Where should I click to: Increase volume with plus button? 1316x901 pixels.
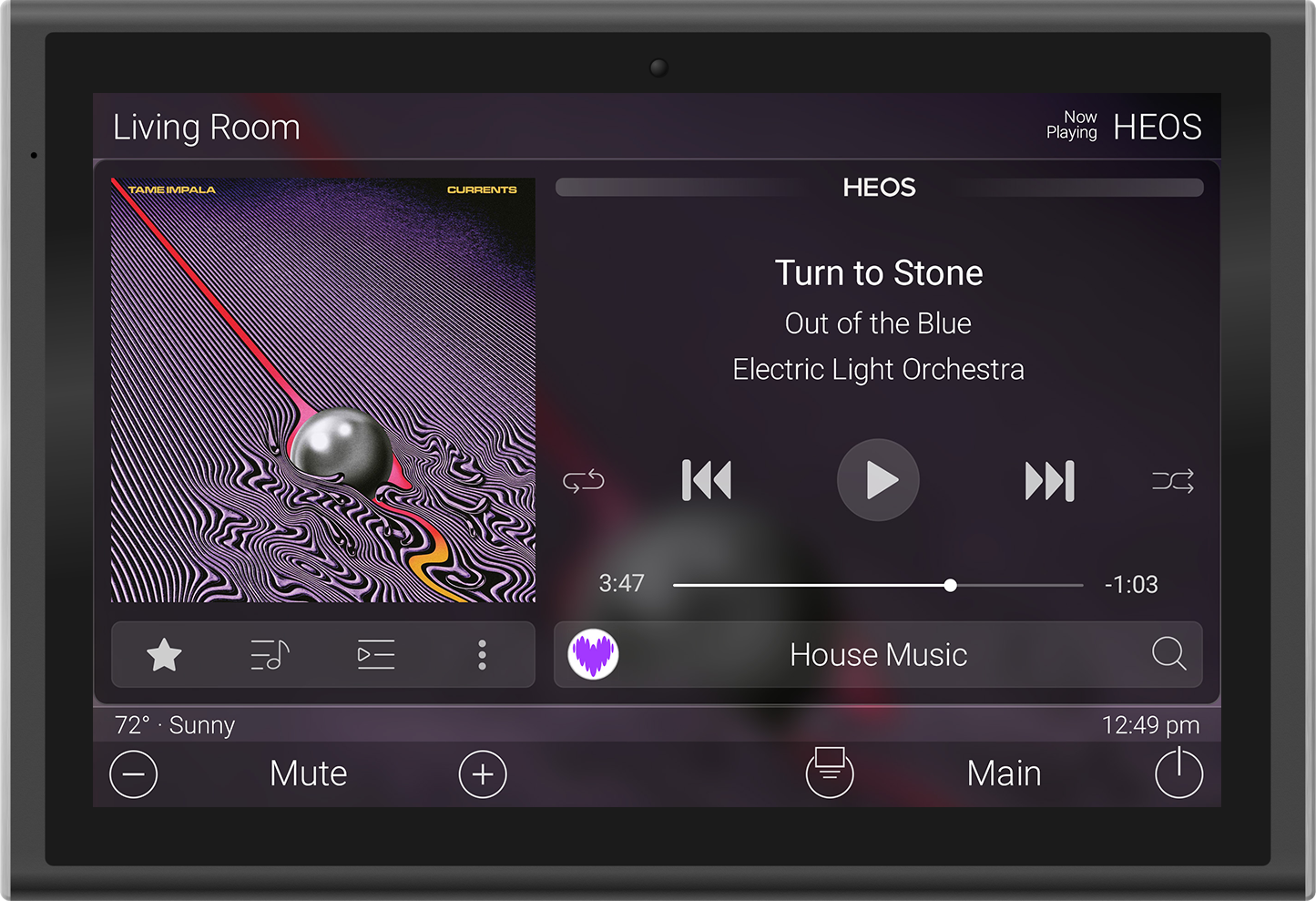coord(483,774)
